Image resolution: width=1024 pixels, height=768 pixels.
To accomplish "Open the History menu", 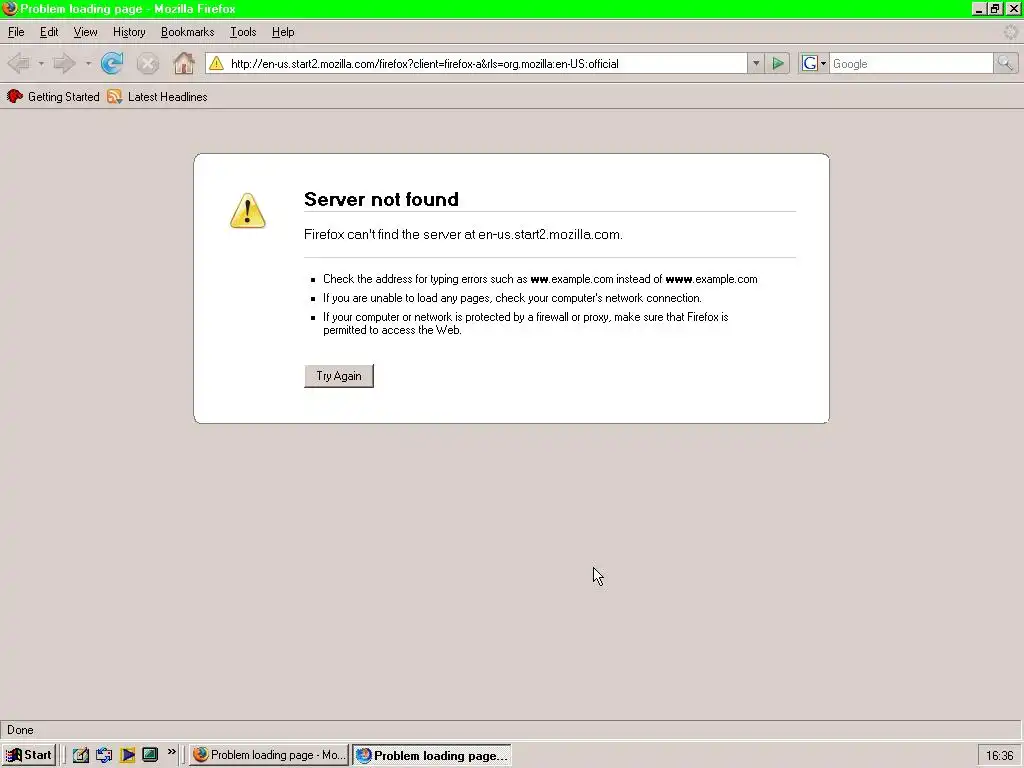I will [x=129, y=32].
